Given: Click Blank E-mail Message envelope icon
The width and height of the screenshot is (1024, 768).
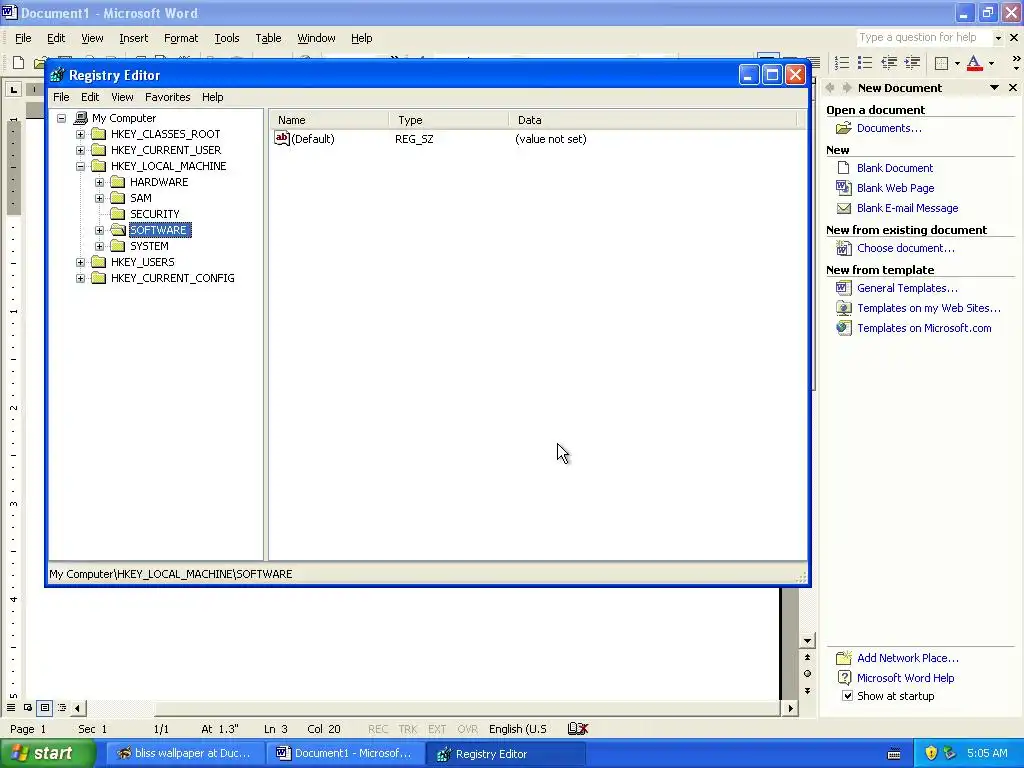Looking at the screenshot, I should [x=844, y=208].
